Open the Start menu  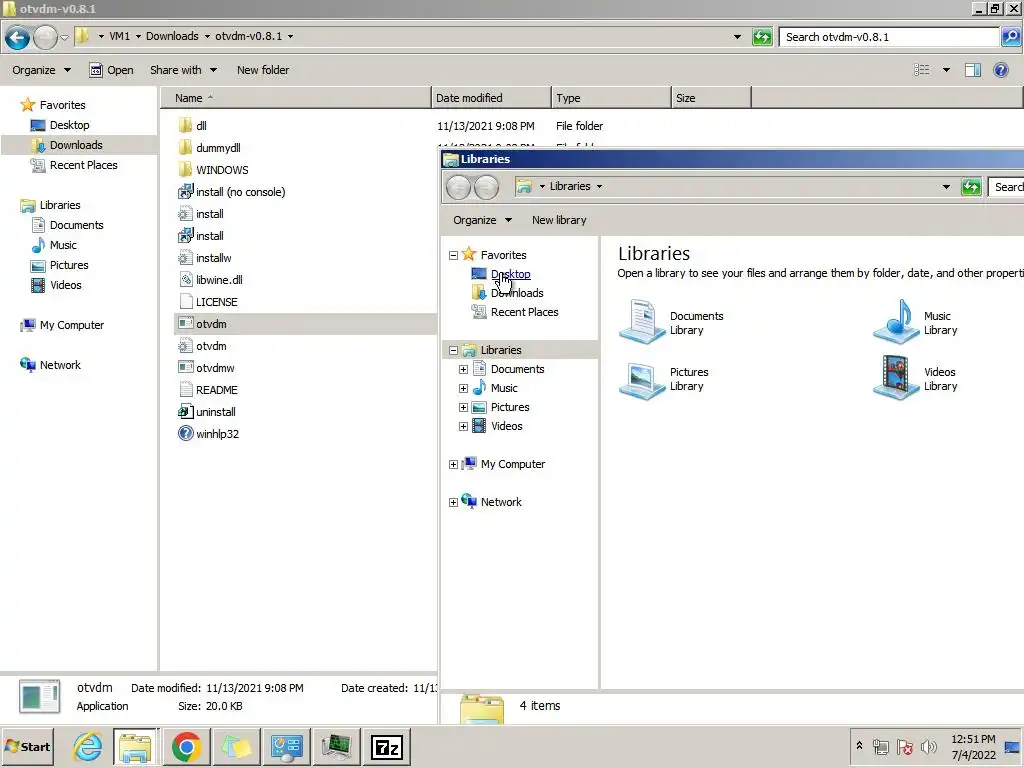(x=27, y=747)
